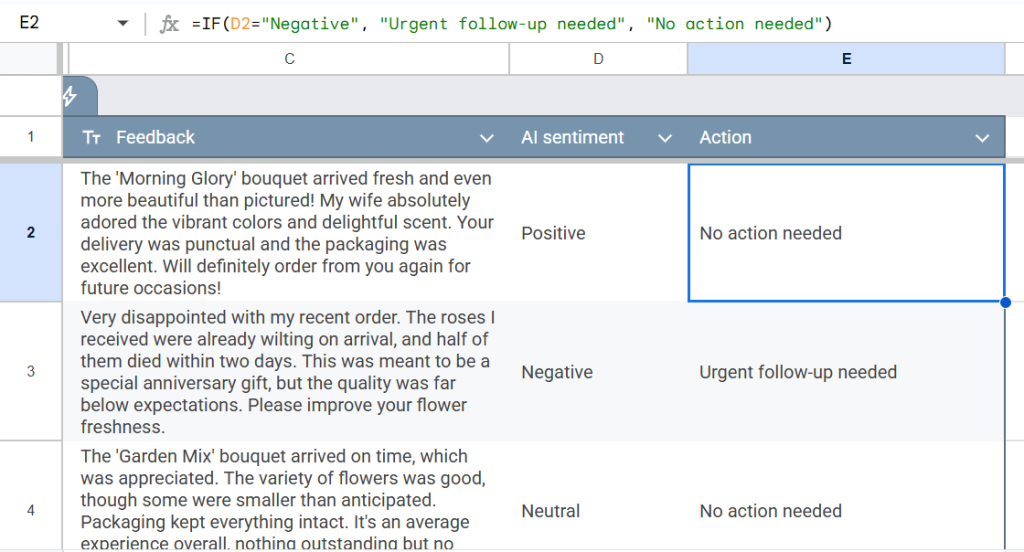Click inside the formula bar text
1024x552 pixels.
coord(512,24)
